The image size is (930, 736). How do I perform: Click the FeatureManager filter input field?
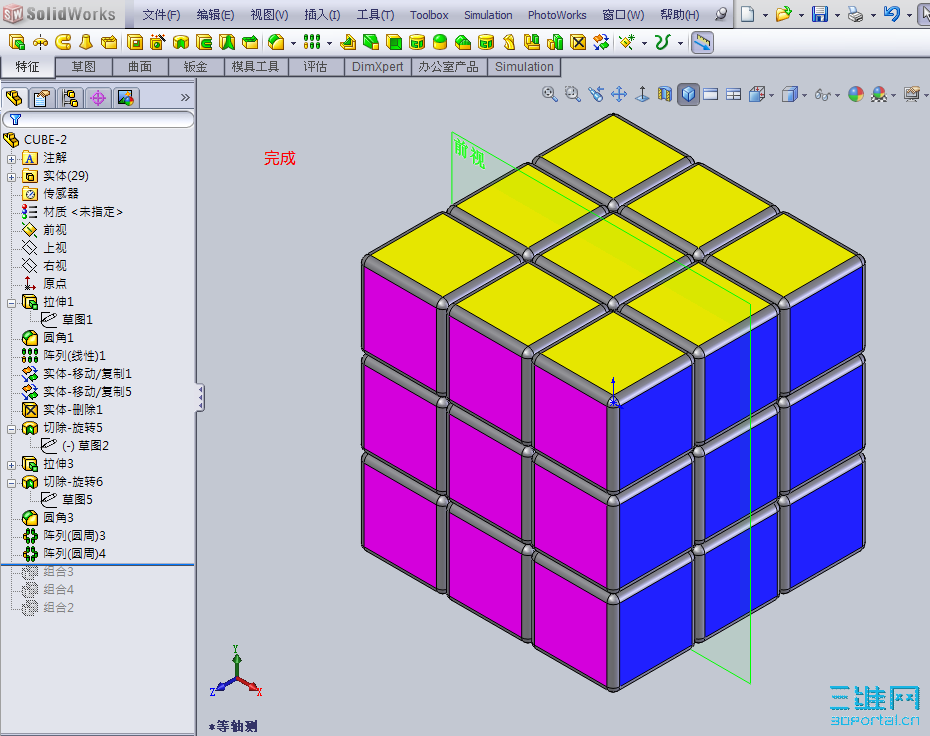click(x=98, y=120)
